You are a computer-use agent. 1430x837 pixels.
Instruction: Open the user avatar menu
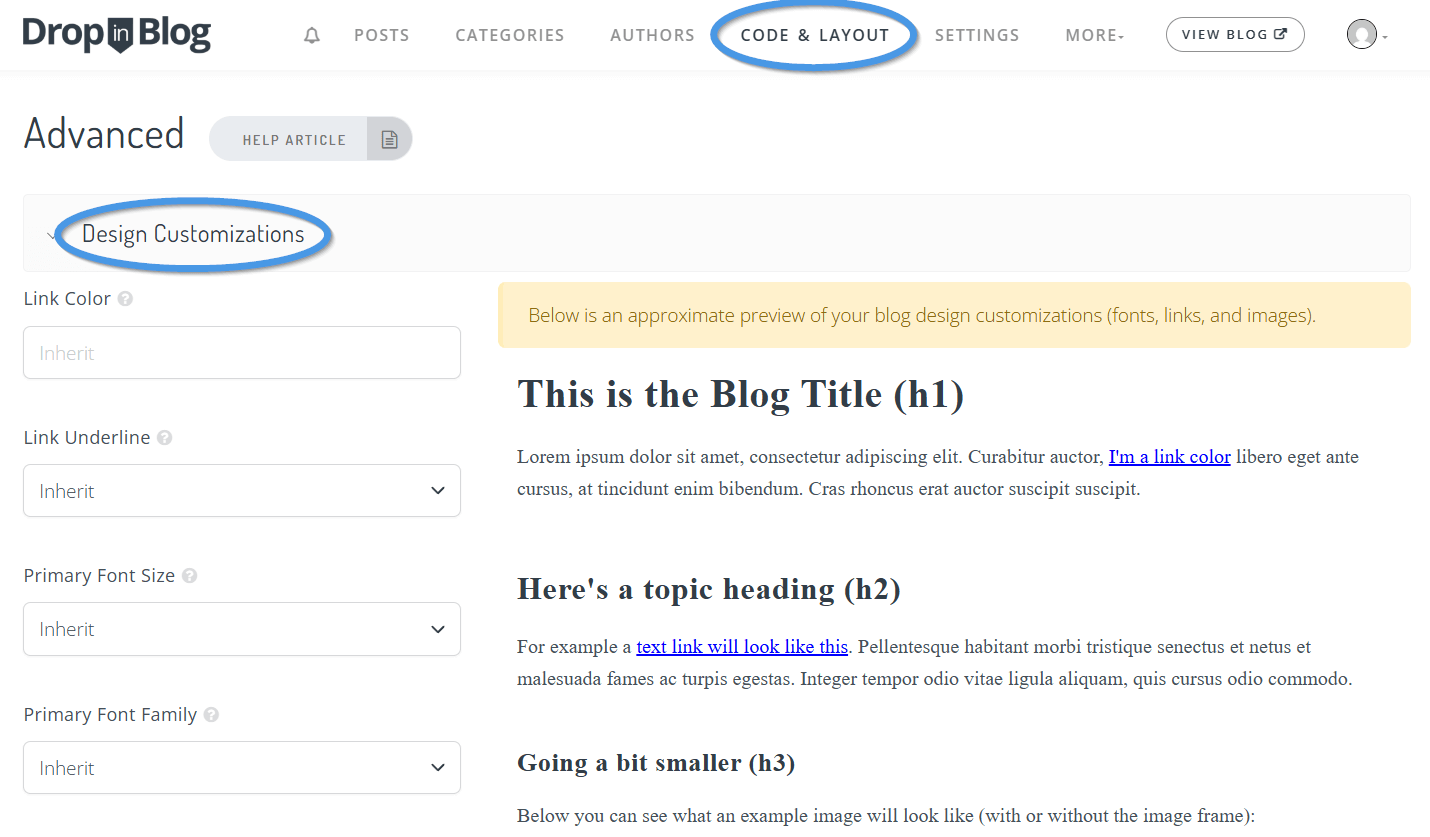tap(1367, 35)
